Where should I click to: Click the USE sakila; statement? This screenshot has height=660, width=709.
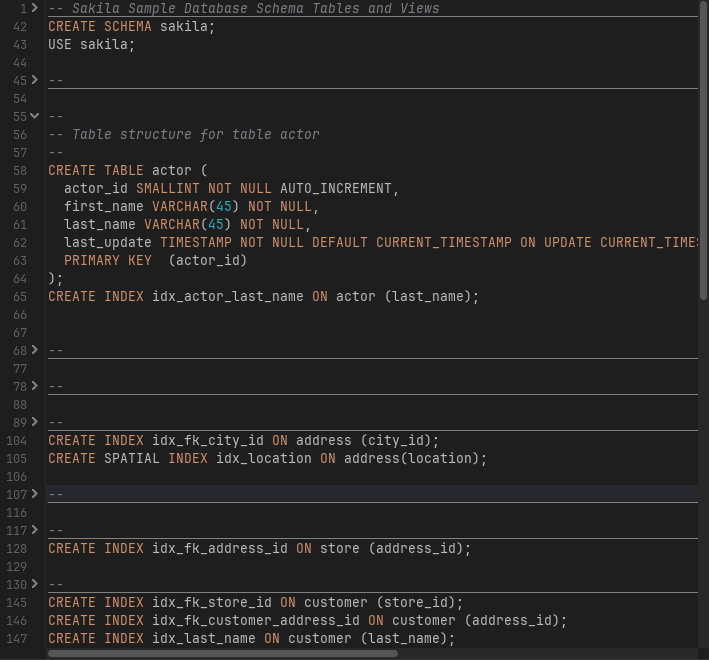(x=91, y=44)
